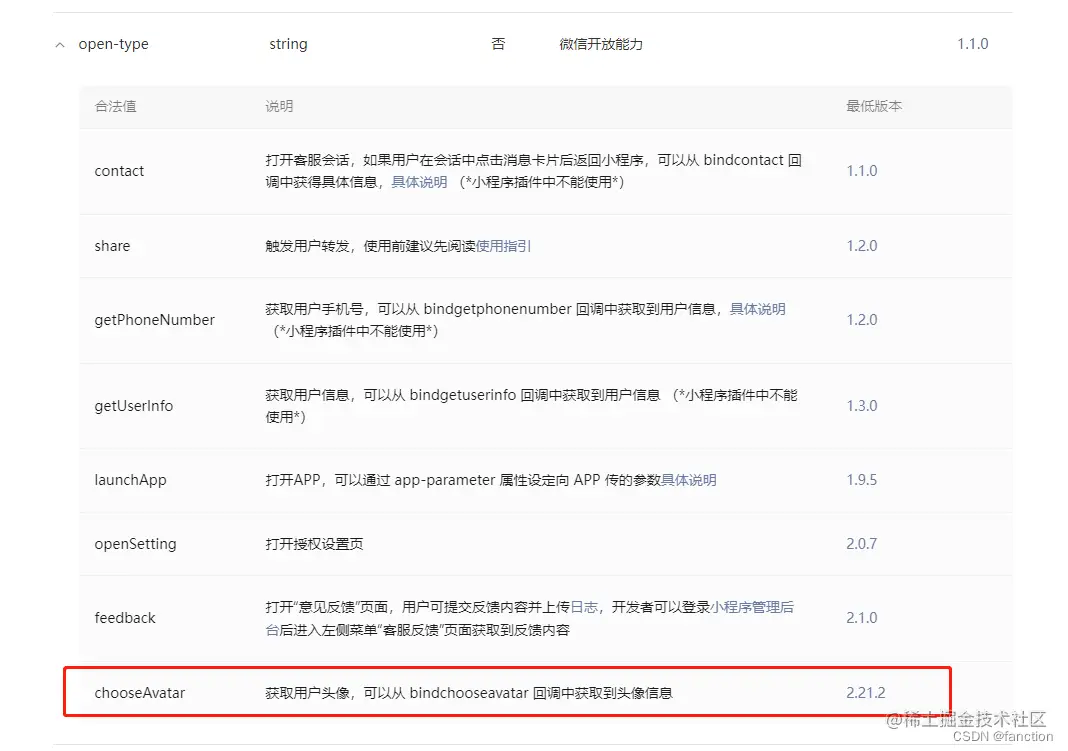
Task: Select the 'feedback' value cell
Action: pyautogui.click(x=125, y=618)
